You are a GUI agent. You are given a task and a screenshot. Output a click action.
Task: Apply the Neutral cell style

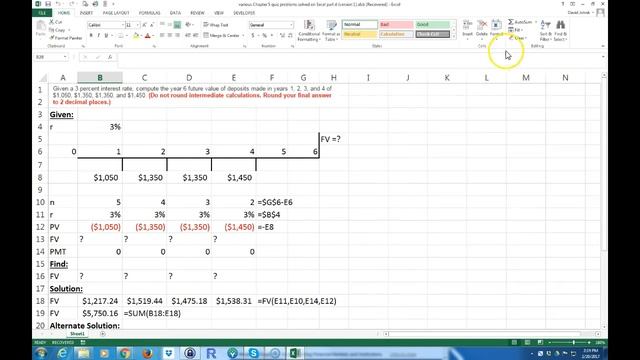[x=360, y=35]
